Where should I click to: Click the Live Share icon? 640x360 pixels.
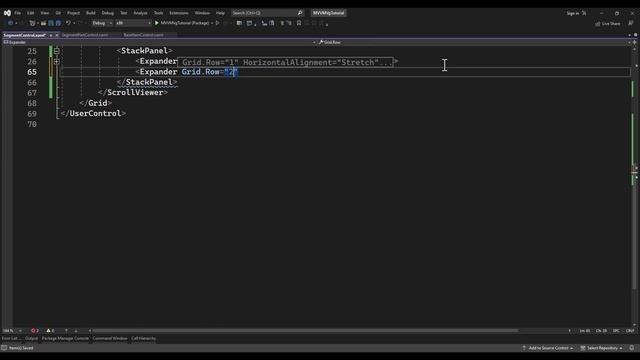(598, 24)
